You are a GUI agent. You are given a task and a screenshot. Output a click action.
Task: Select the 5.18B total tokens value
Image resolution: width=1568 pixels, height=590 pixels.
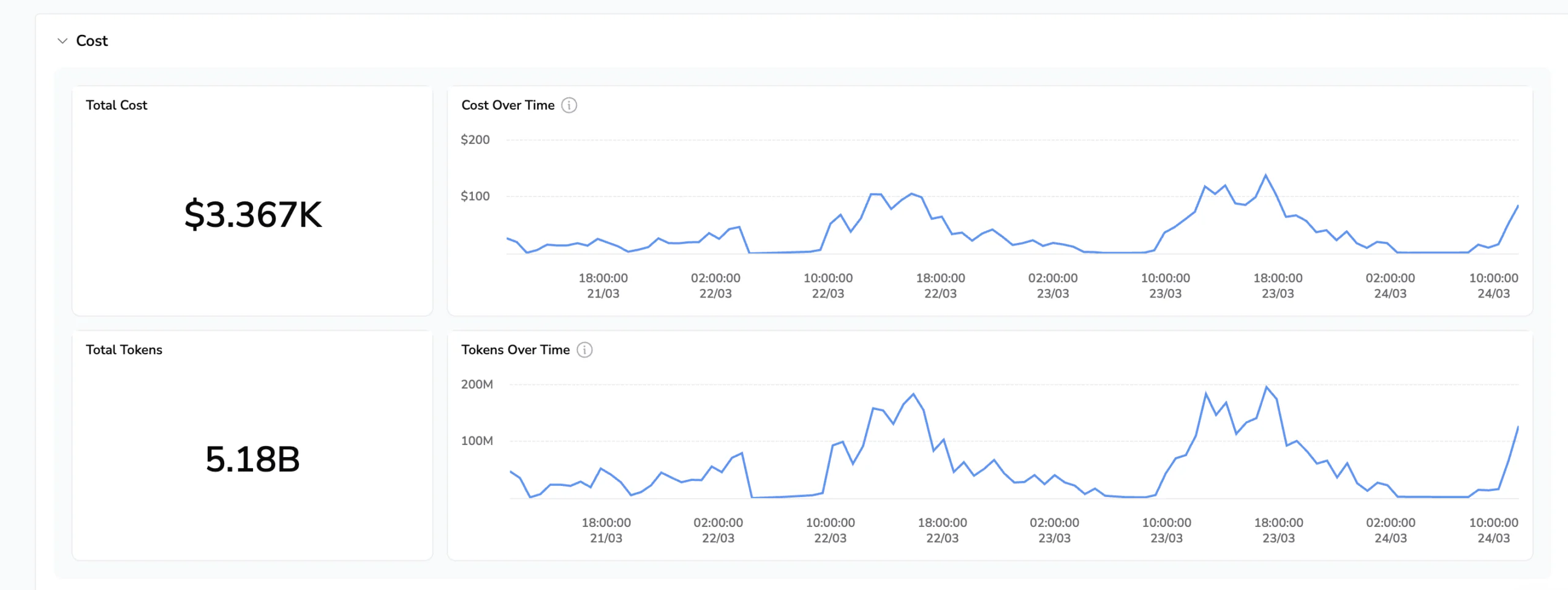tap(252, 459)
